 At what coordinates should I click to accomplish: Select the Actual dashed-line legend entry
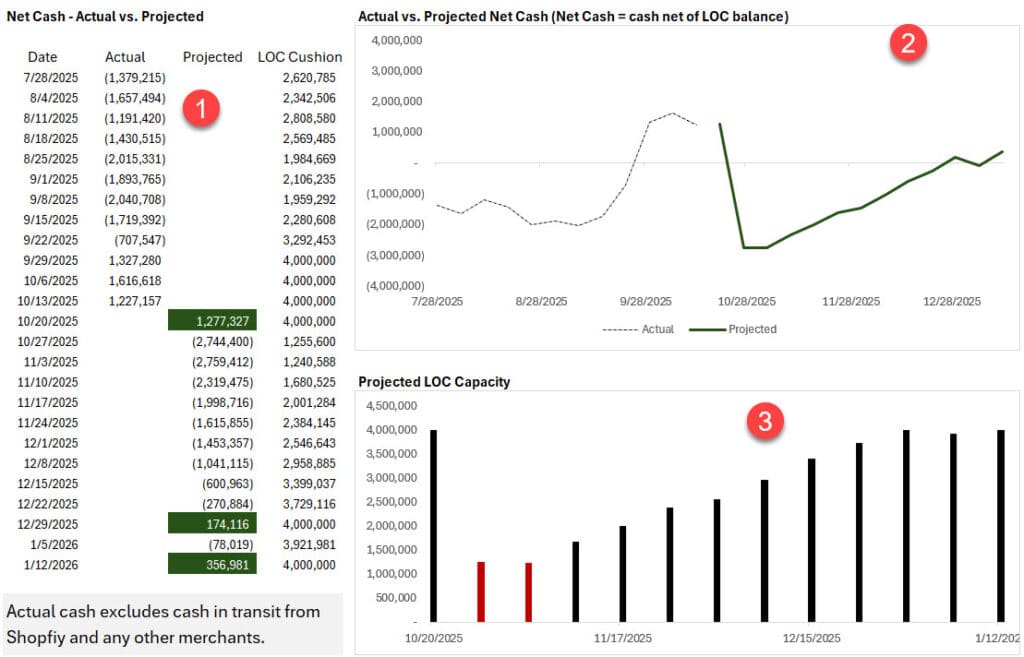click(638, 329)
